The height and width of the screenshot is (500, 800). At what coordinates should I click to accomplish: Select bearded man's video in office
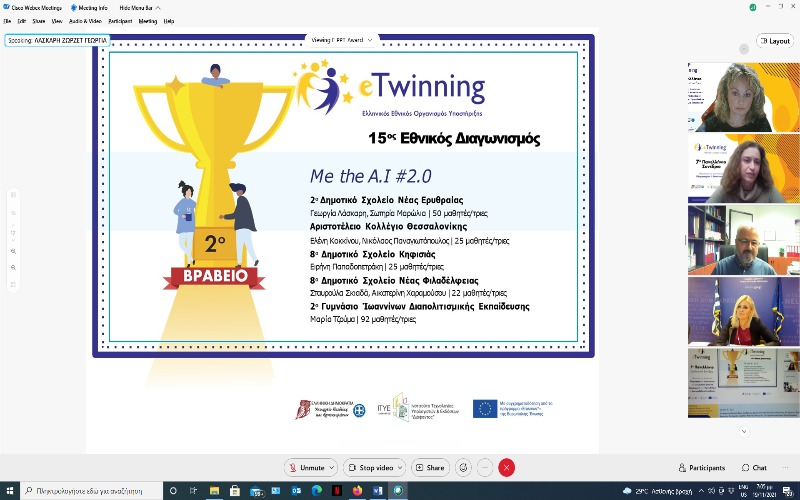click(x=743, y=240)
